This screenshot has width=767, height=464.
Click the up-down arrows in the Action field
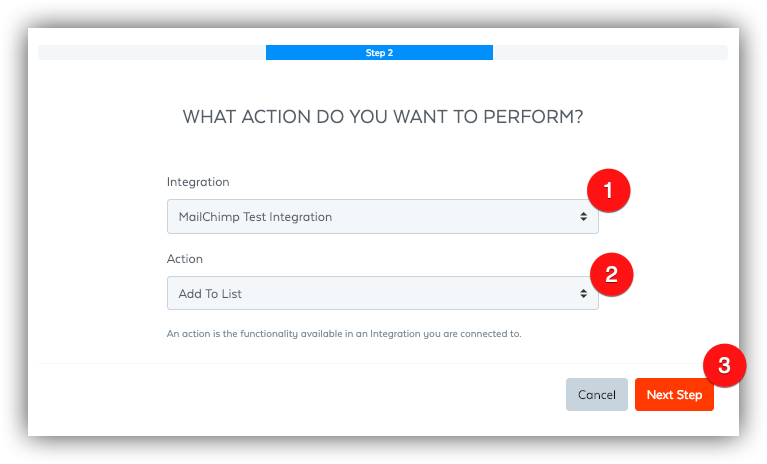point(583,294)
